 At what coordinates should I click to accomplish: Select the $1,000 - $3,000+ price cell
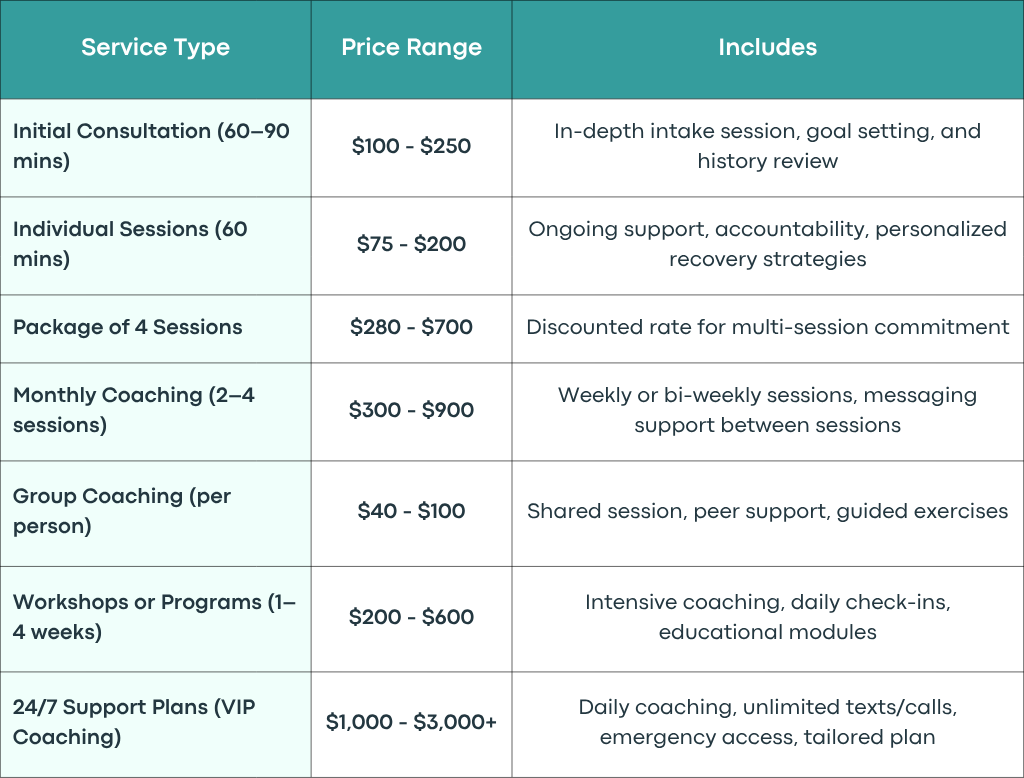[411, 722]
